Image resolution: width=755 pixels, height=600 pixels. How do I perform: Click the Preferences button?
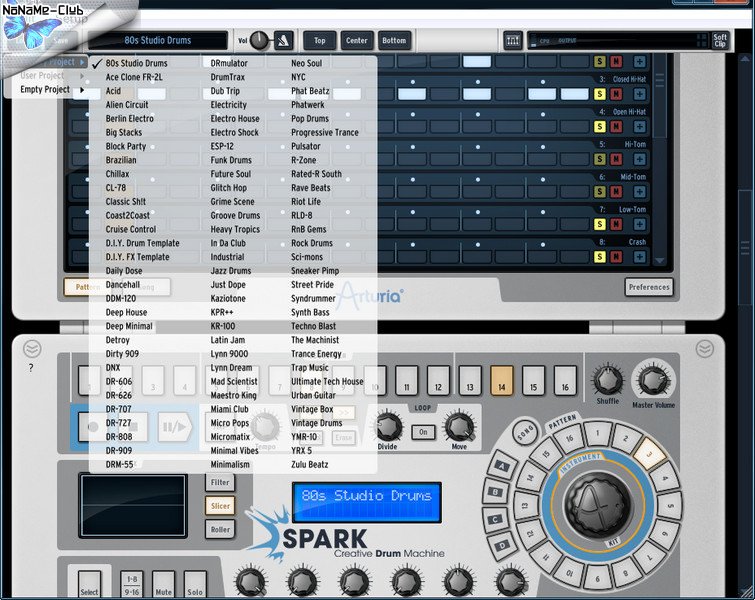pos(649,288)
